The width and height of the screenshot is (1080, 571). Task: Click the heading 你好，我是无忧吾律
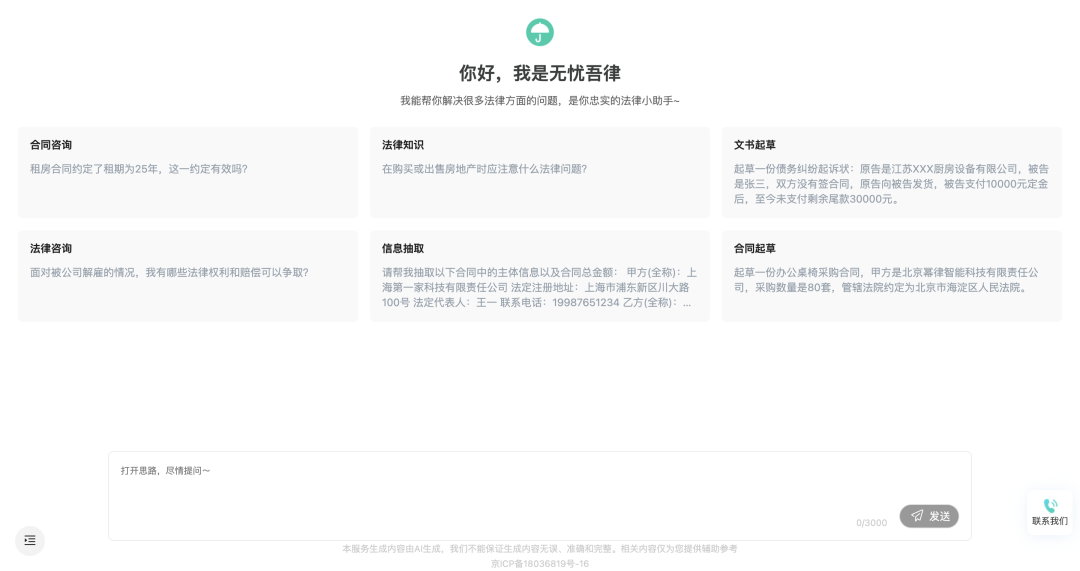[x=539, y=73]
